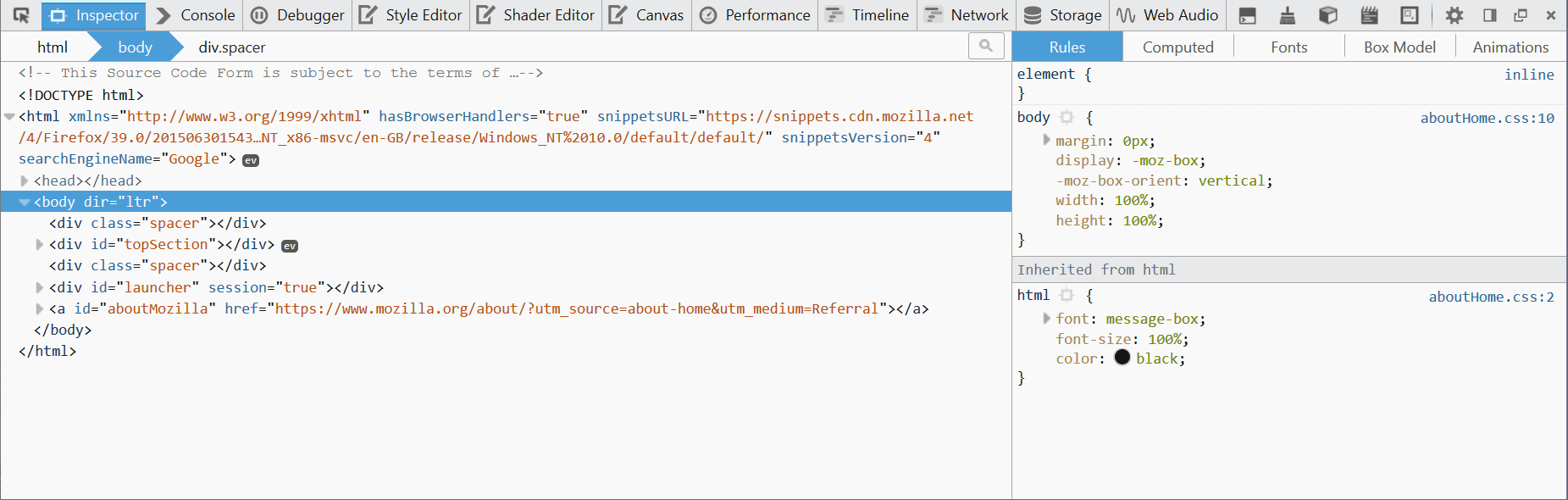Click the font-size 100% value
The image size is (1568, 500).
coord(1165,339)
